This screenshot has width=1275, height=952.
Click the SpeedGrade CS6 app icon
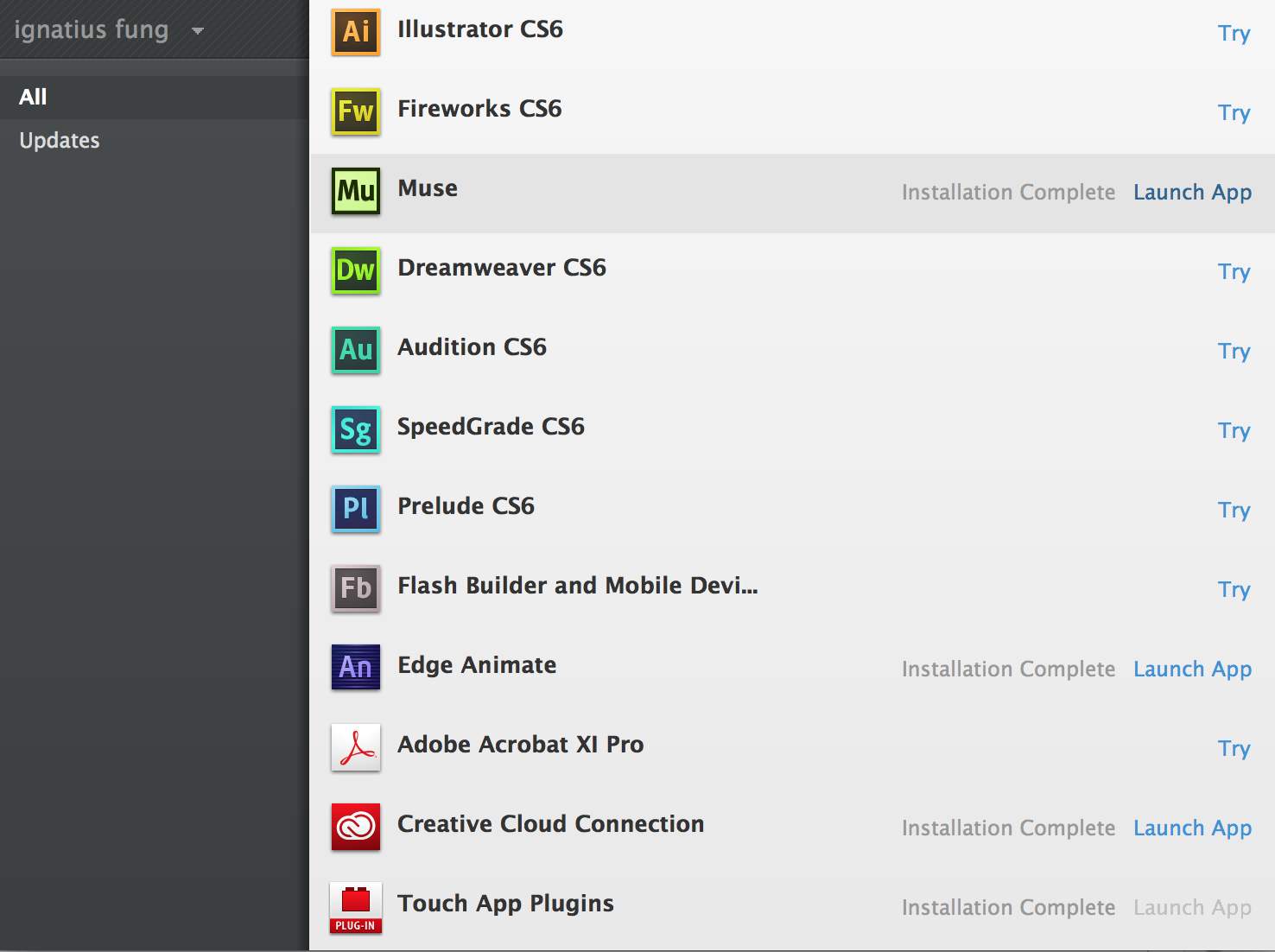tap(355, 429)
